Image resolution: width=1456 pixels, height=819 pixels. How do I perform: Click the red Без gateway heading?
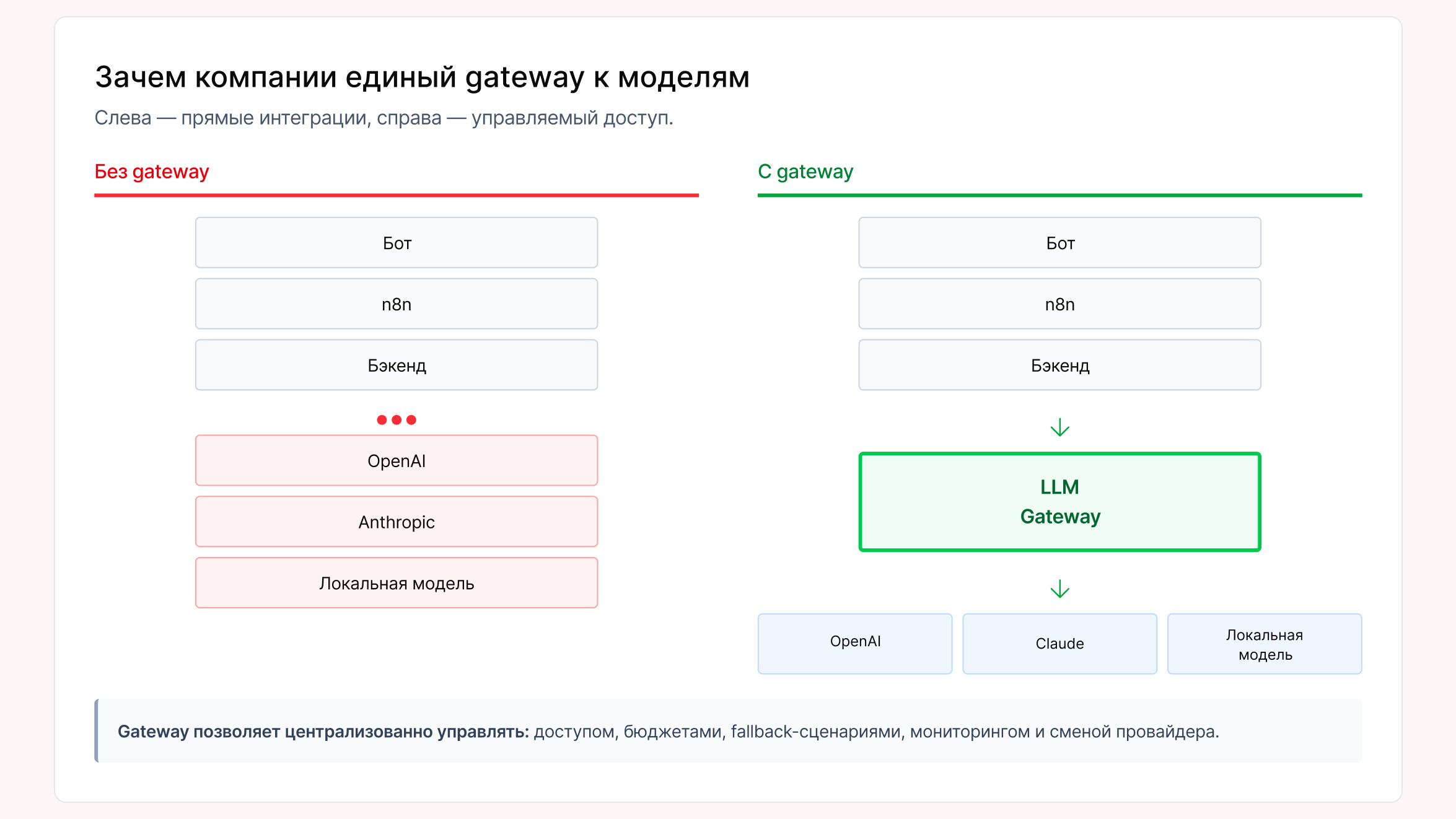[152, 172]
